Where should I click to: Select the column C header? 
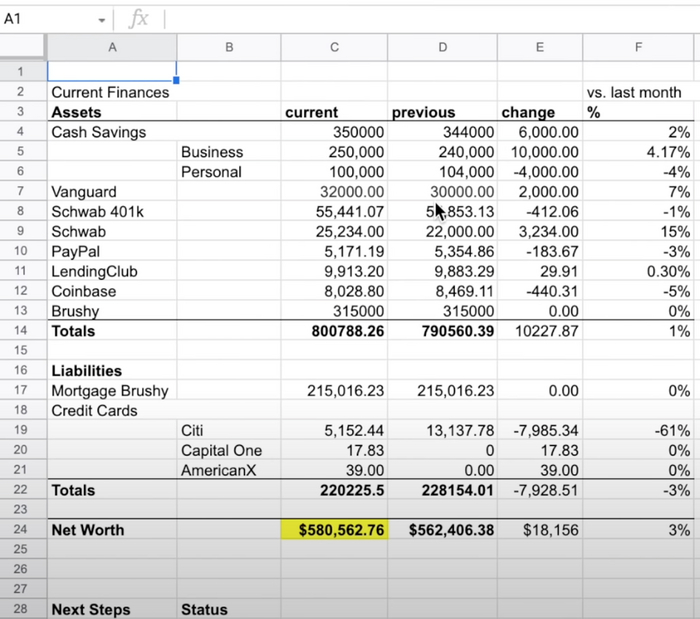click(x=334, y=47)
